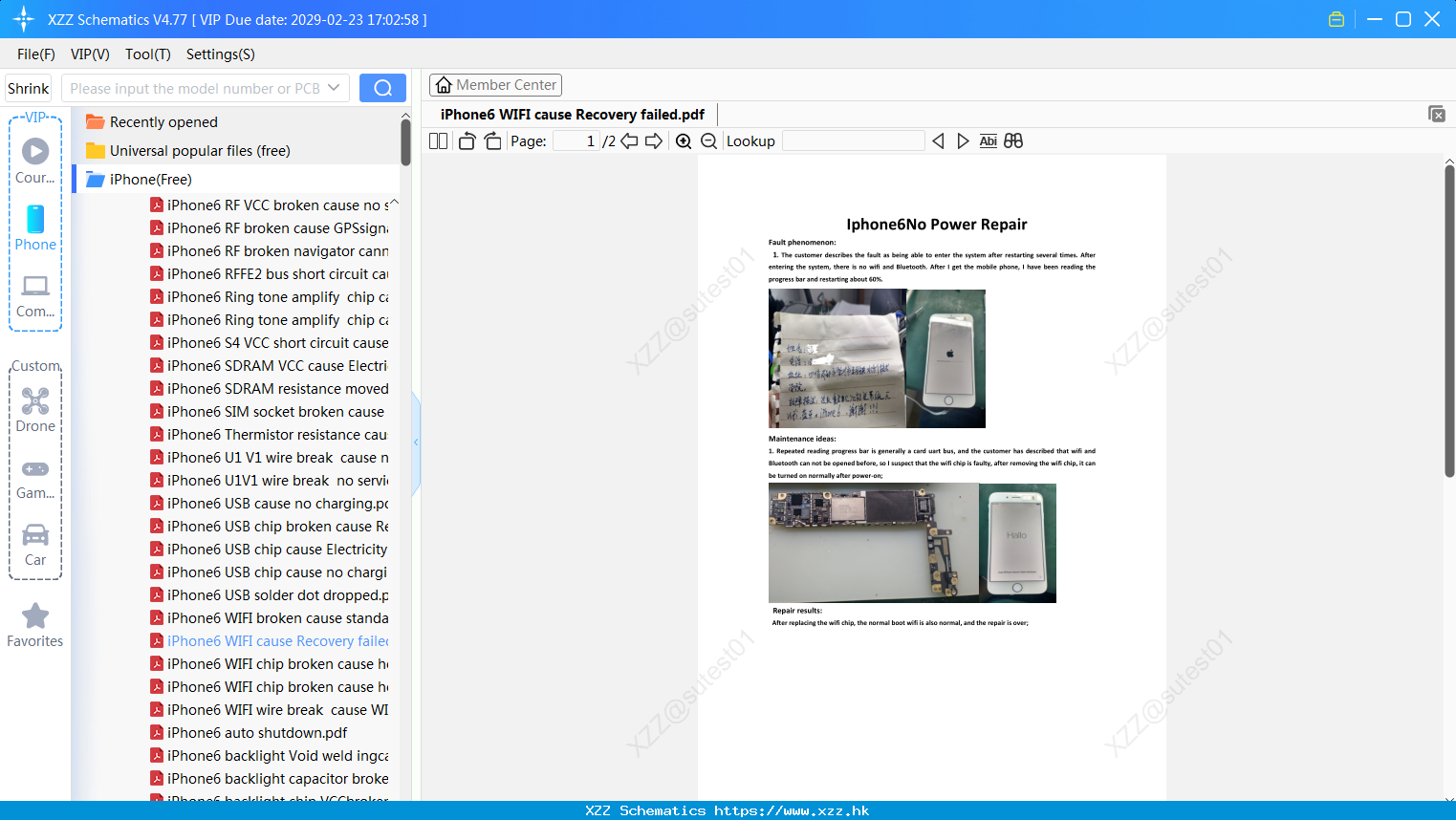Open iPhone6 RF broken cause GPSsignal file
The height and width of the screenshot is (820, 1456).
pyautogui.click(x=270, y=227)
